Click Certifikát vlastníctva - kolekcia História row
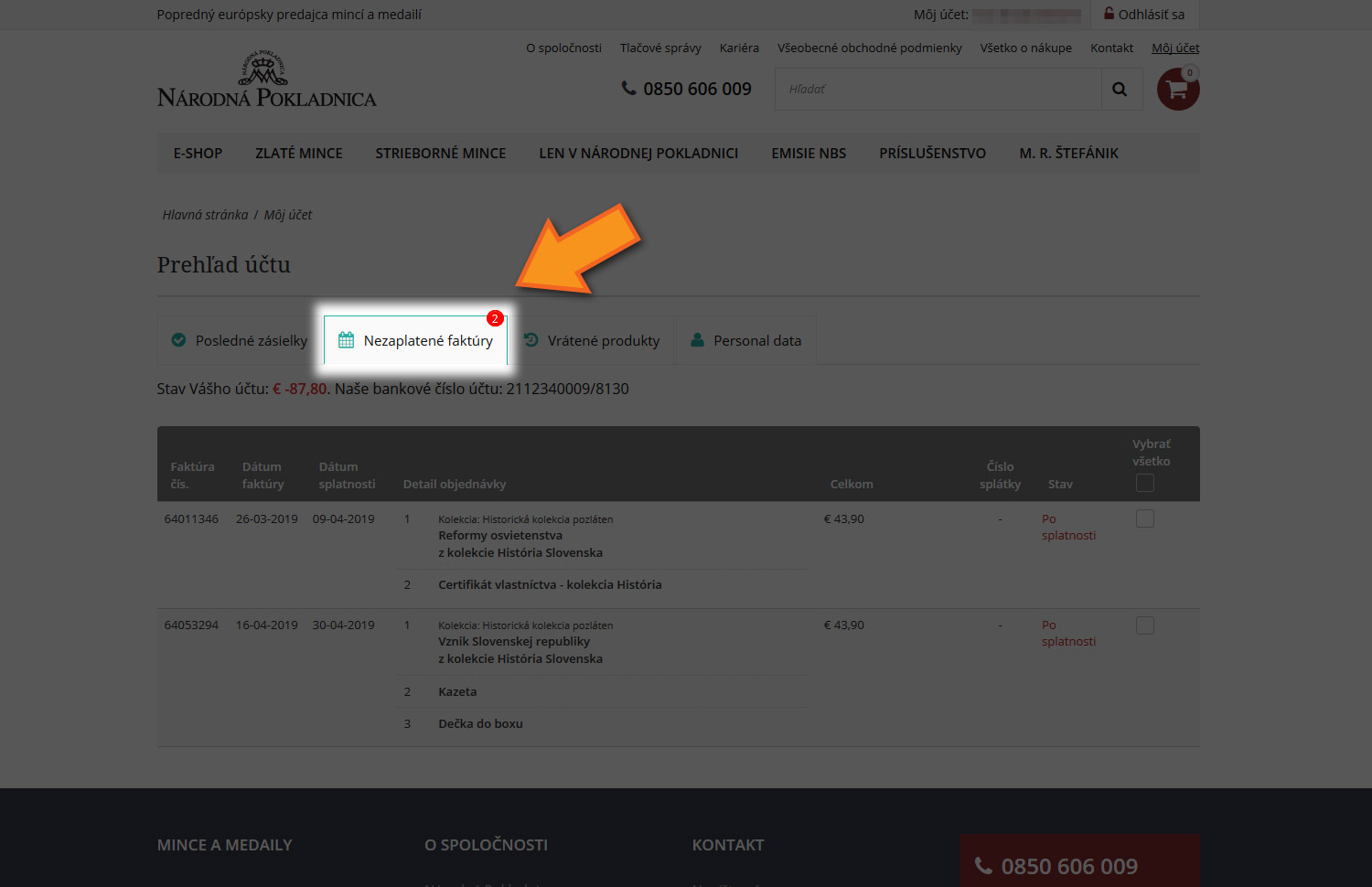Viewport: 1372px width, 887px height. (550, 585)
